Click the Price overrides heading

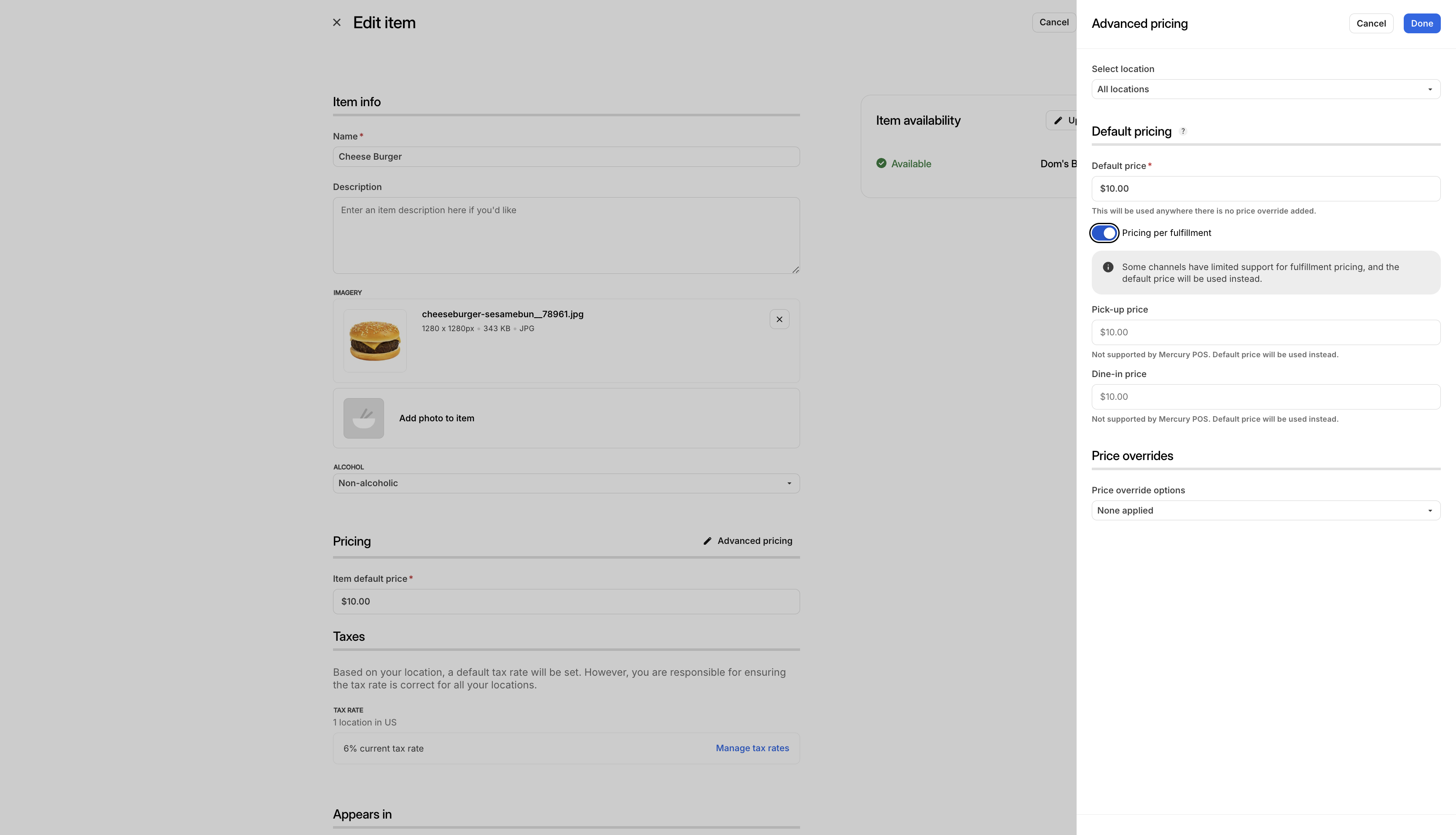(1132, 456)
